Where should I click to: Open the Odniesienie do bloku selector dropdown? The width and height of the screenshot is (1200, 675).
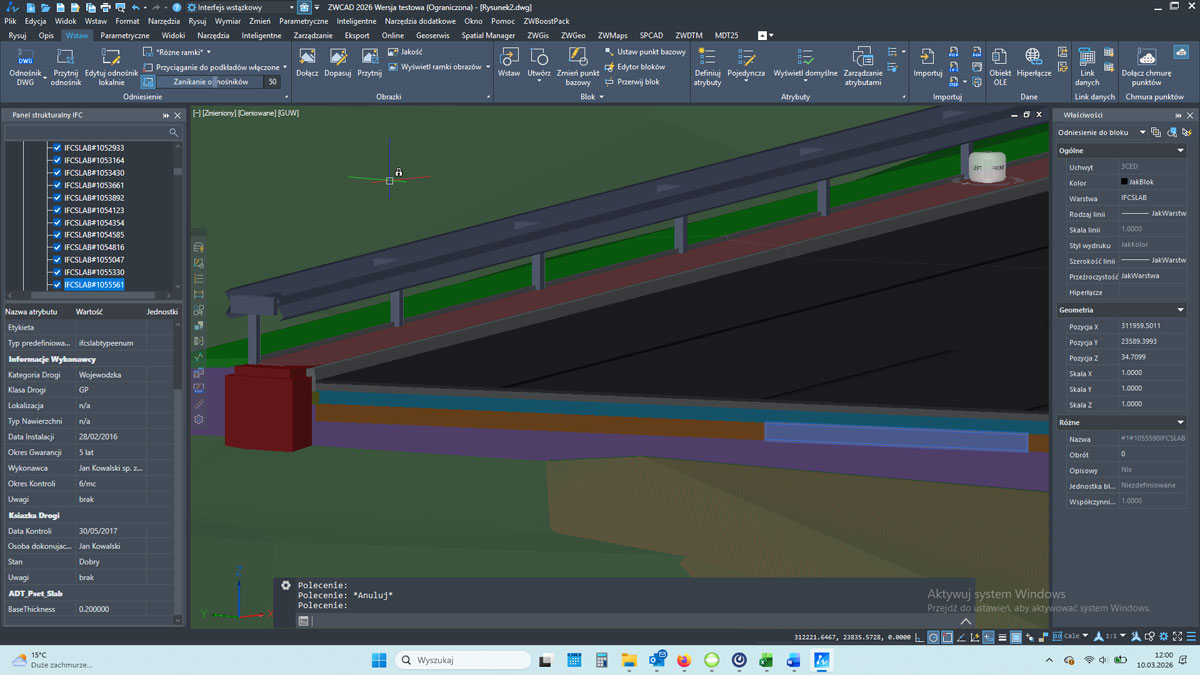coord(1142,132)
